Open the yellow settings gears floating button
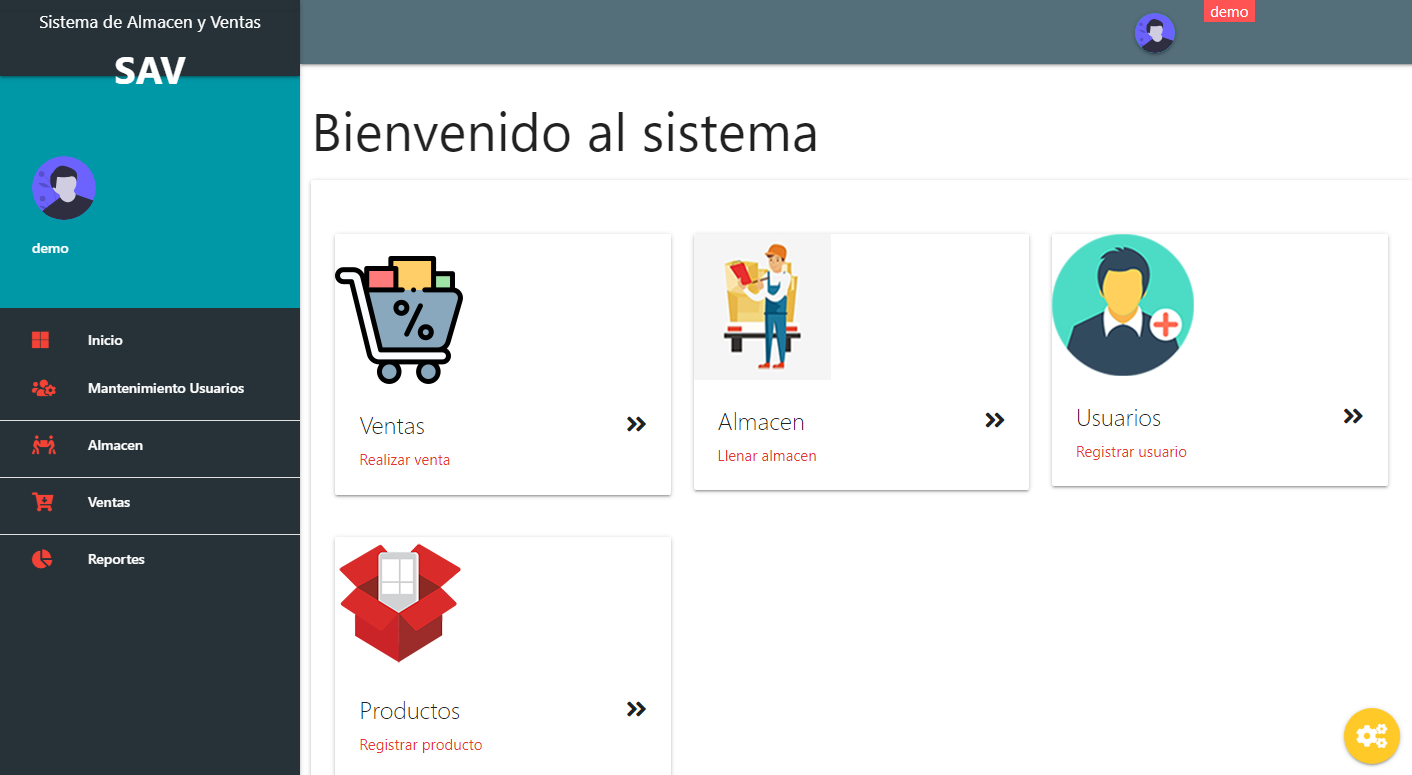 click(x=1371, y=736)
